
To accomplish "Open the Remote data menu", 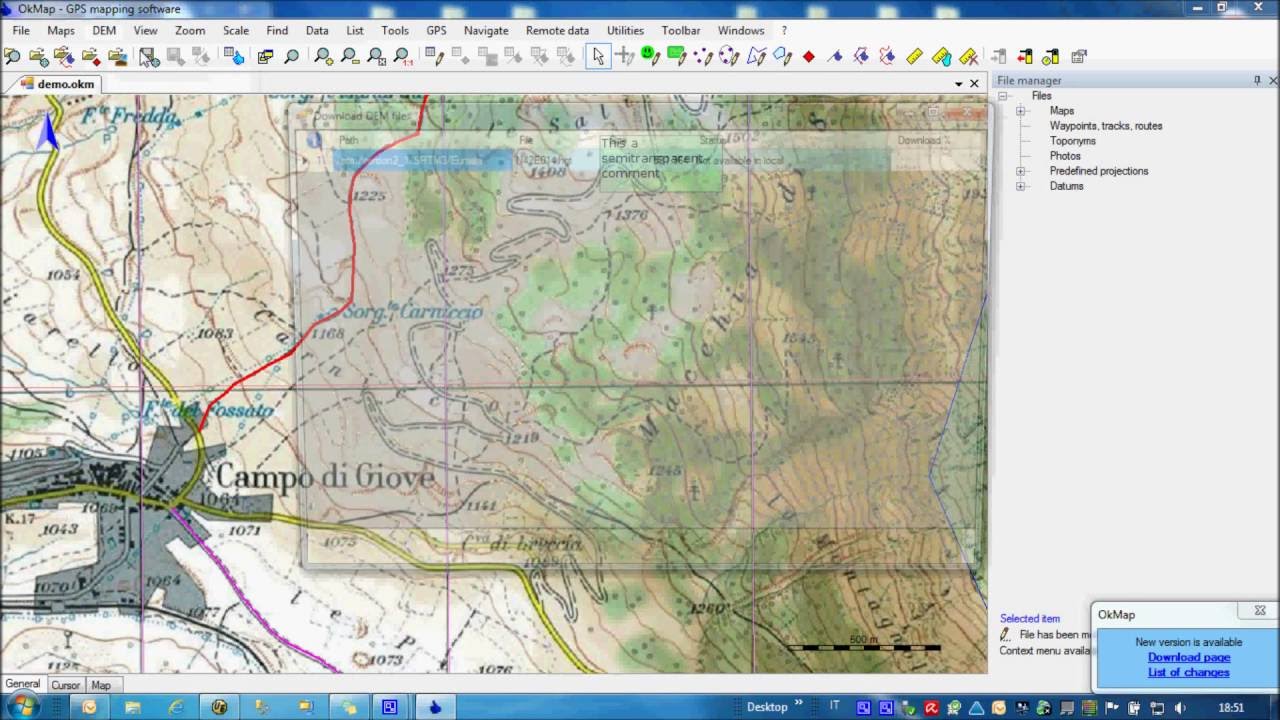I will tap(557, 30).
